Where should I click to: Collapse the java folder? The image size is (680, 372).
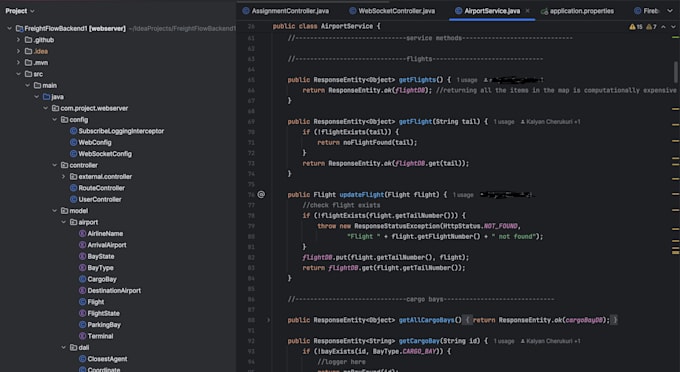36,97
